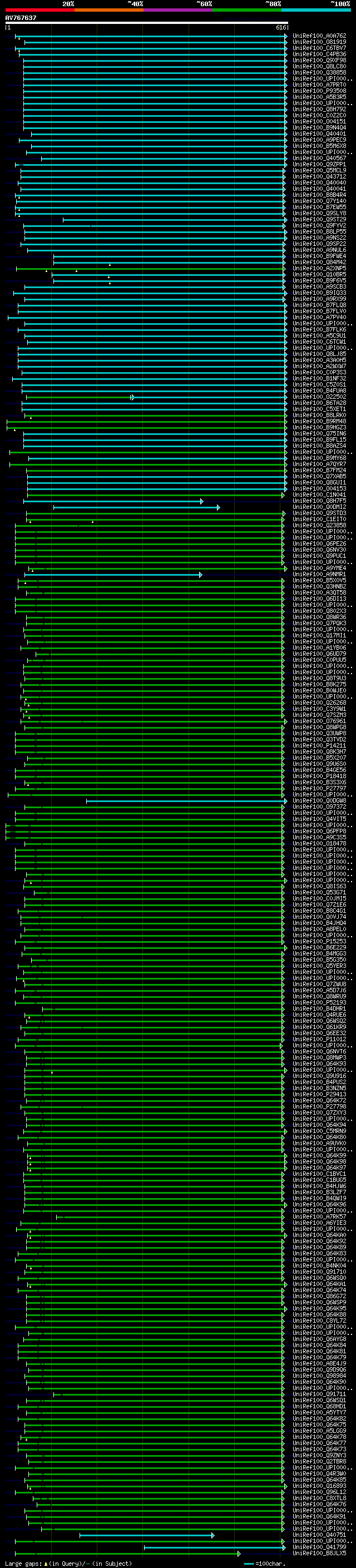Viewport: 356px width, 1568px height.
Task: Open hit UniRef100_Q40751
Action: click(319, 1535)
